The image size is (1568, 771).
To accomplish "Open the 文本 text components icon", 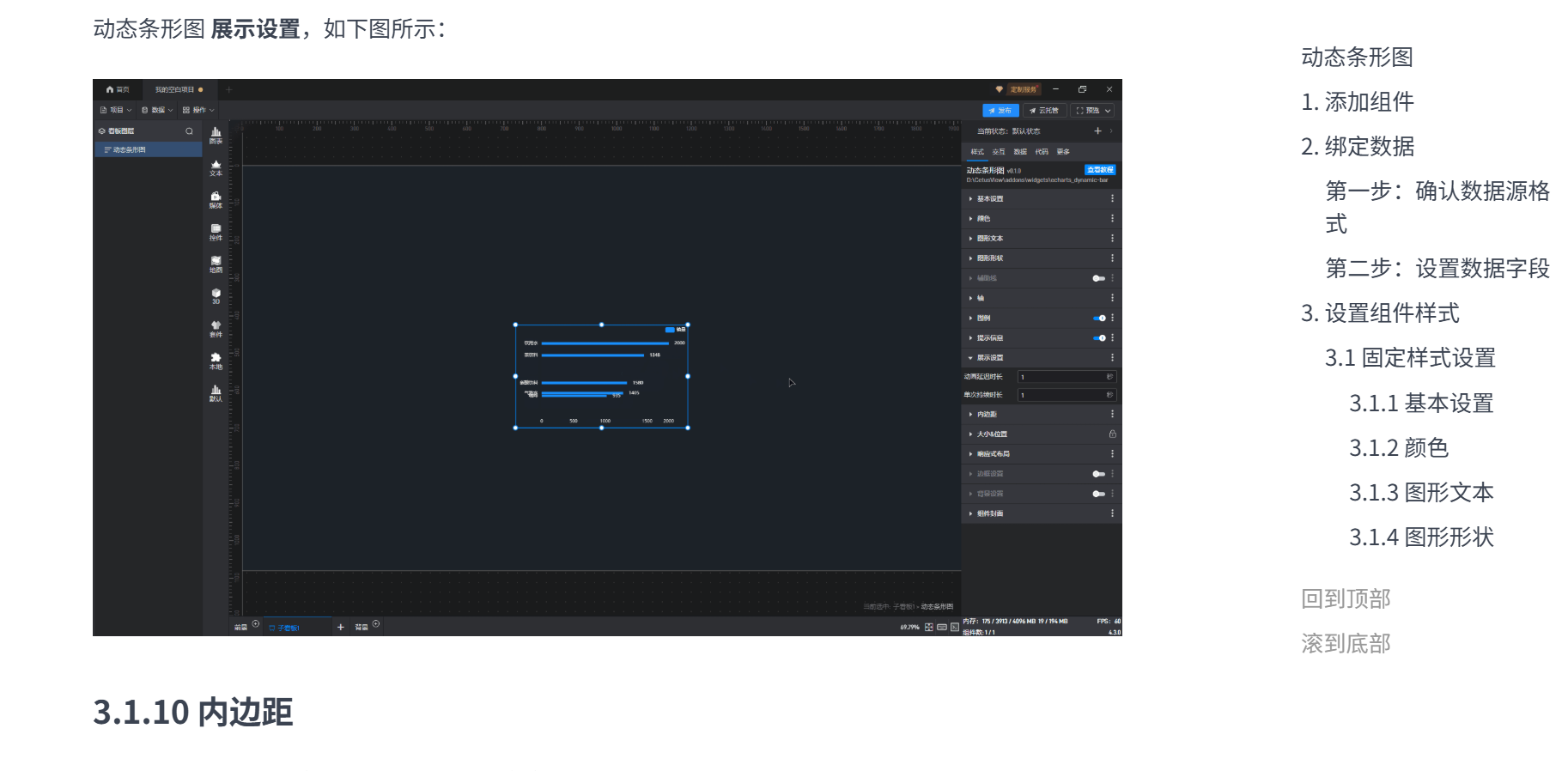I will pos(216,167).
